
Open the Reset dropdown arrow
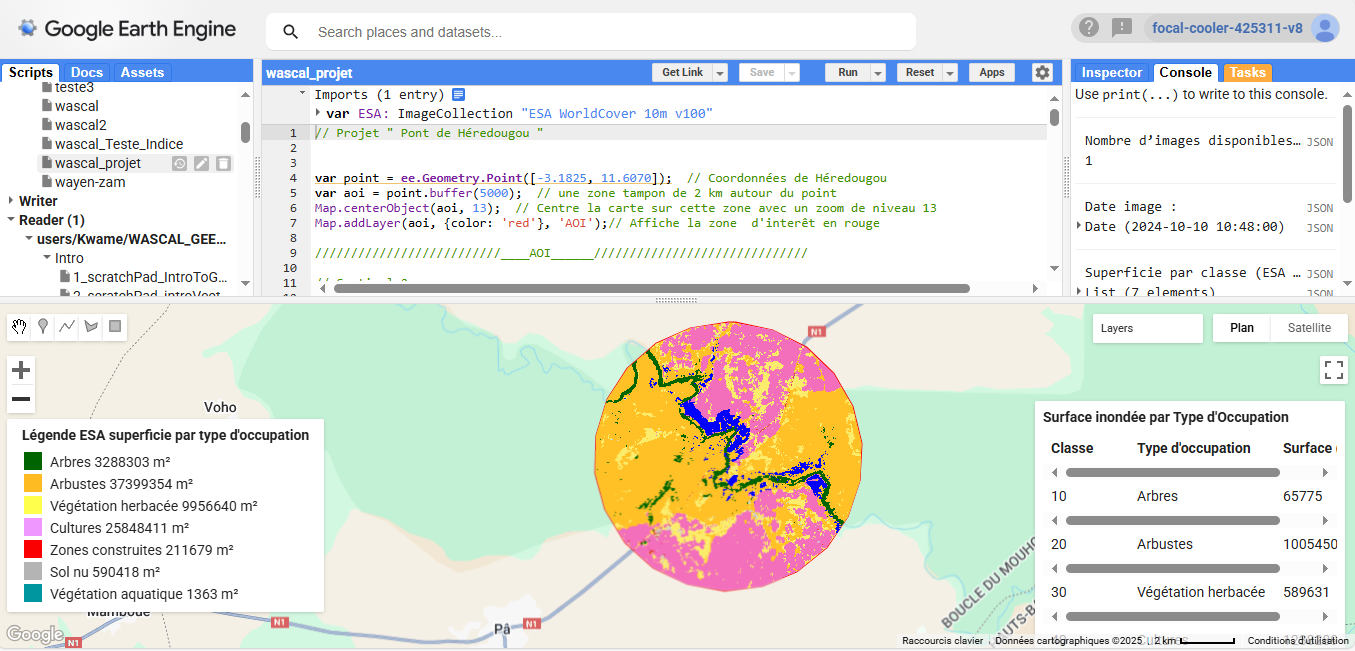950,73
